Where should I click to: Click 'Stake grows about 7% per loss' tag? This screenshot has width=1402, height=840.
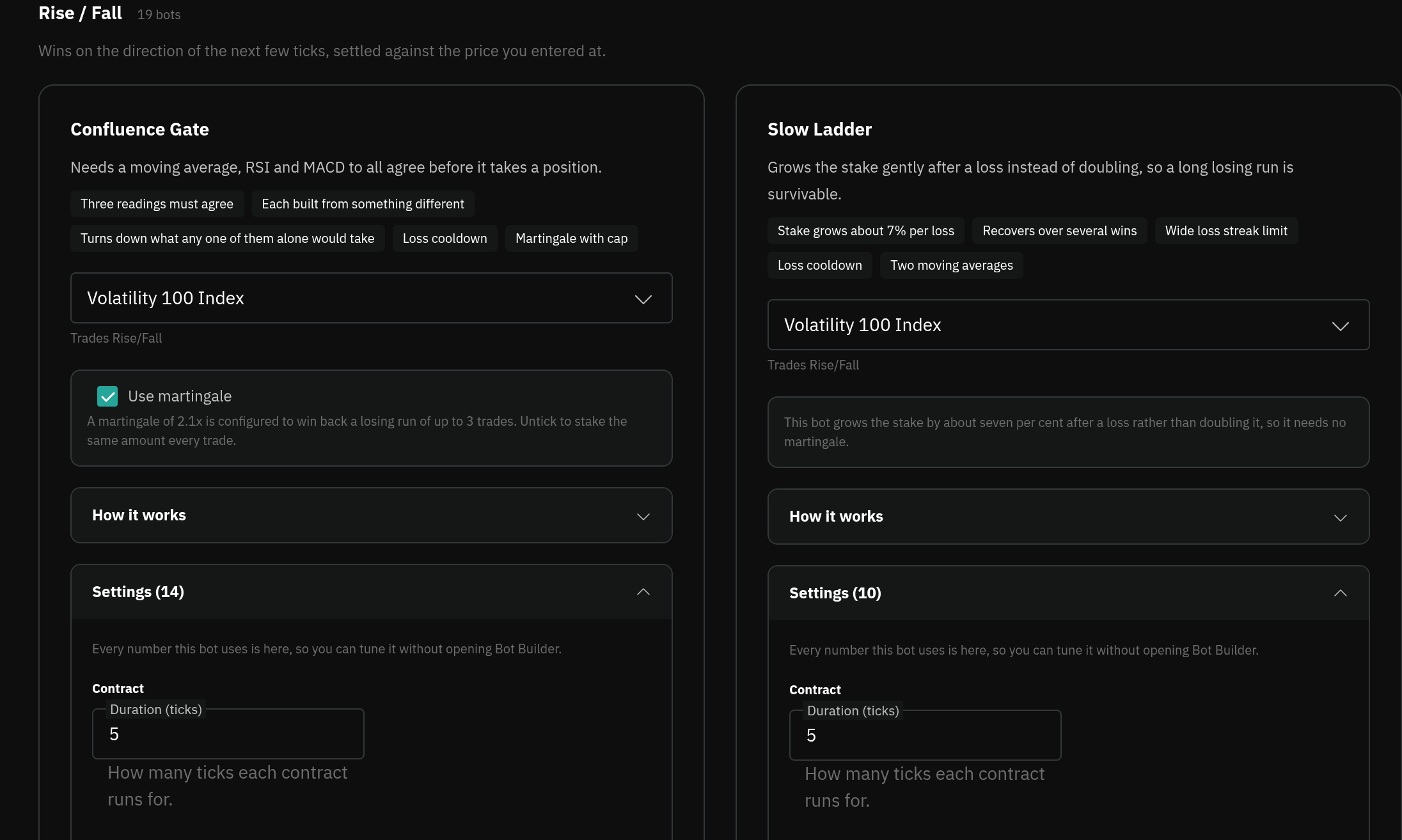coord(866,231)
